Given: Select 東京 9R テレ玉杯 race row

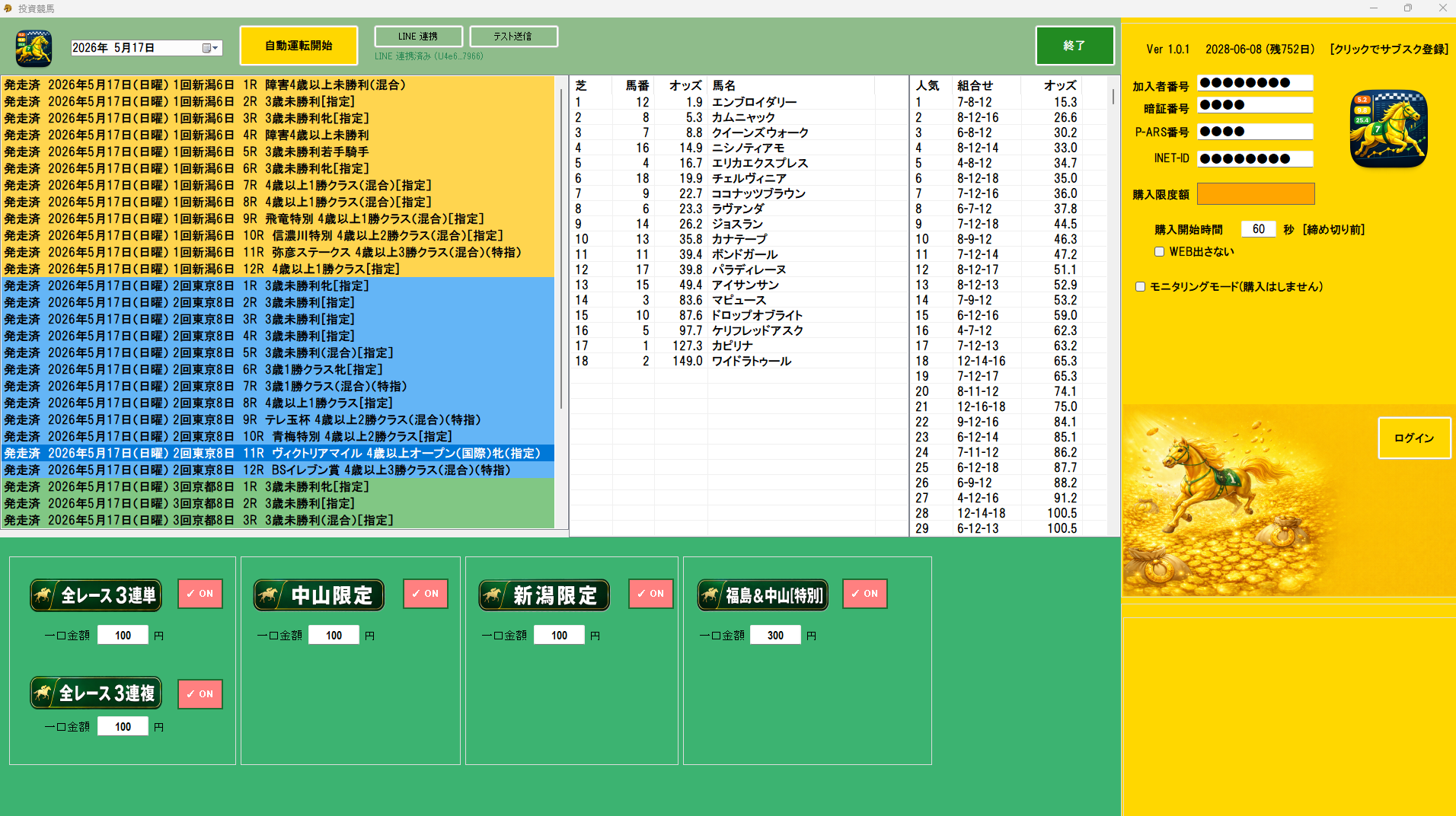Looking at the screenshot, I should tap(277, 420).
